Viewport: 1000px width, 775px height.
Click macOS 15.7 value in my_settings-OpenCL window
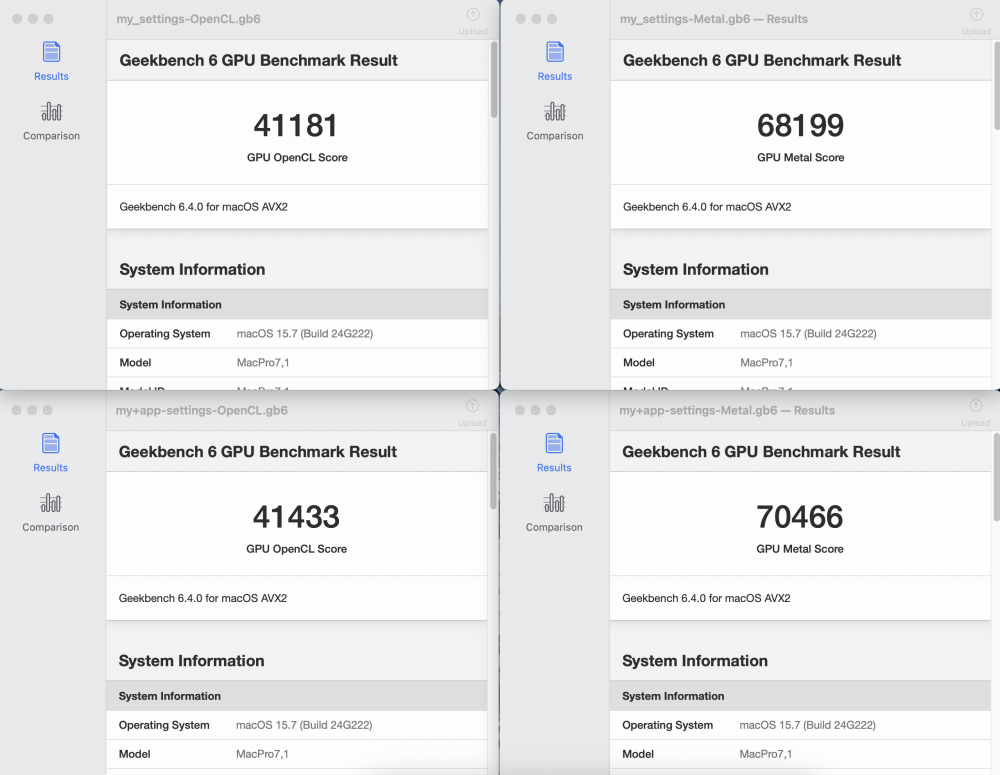tap(305, 334)
